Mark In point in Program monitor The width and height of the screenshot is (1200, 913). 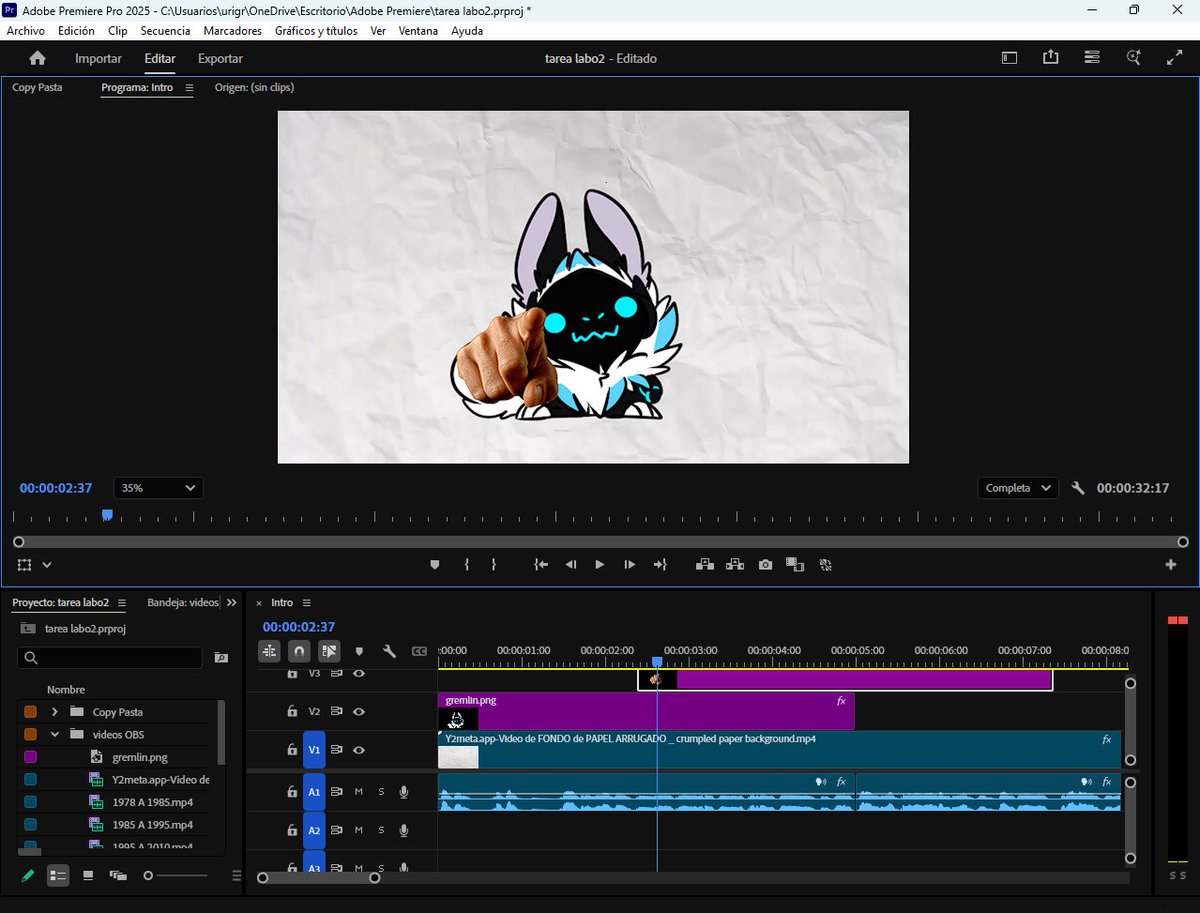(467, 565)
